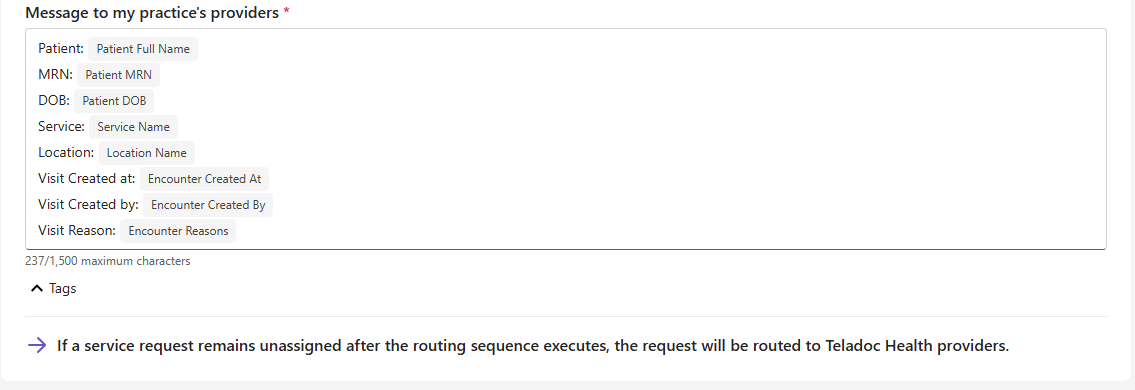This screenshot has height=390, width=1135.
Task: Select the Service Name tag
Action: [x=133, y=127]
